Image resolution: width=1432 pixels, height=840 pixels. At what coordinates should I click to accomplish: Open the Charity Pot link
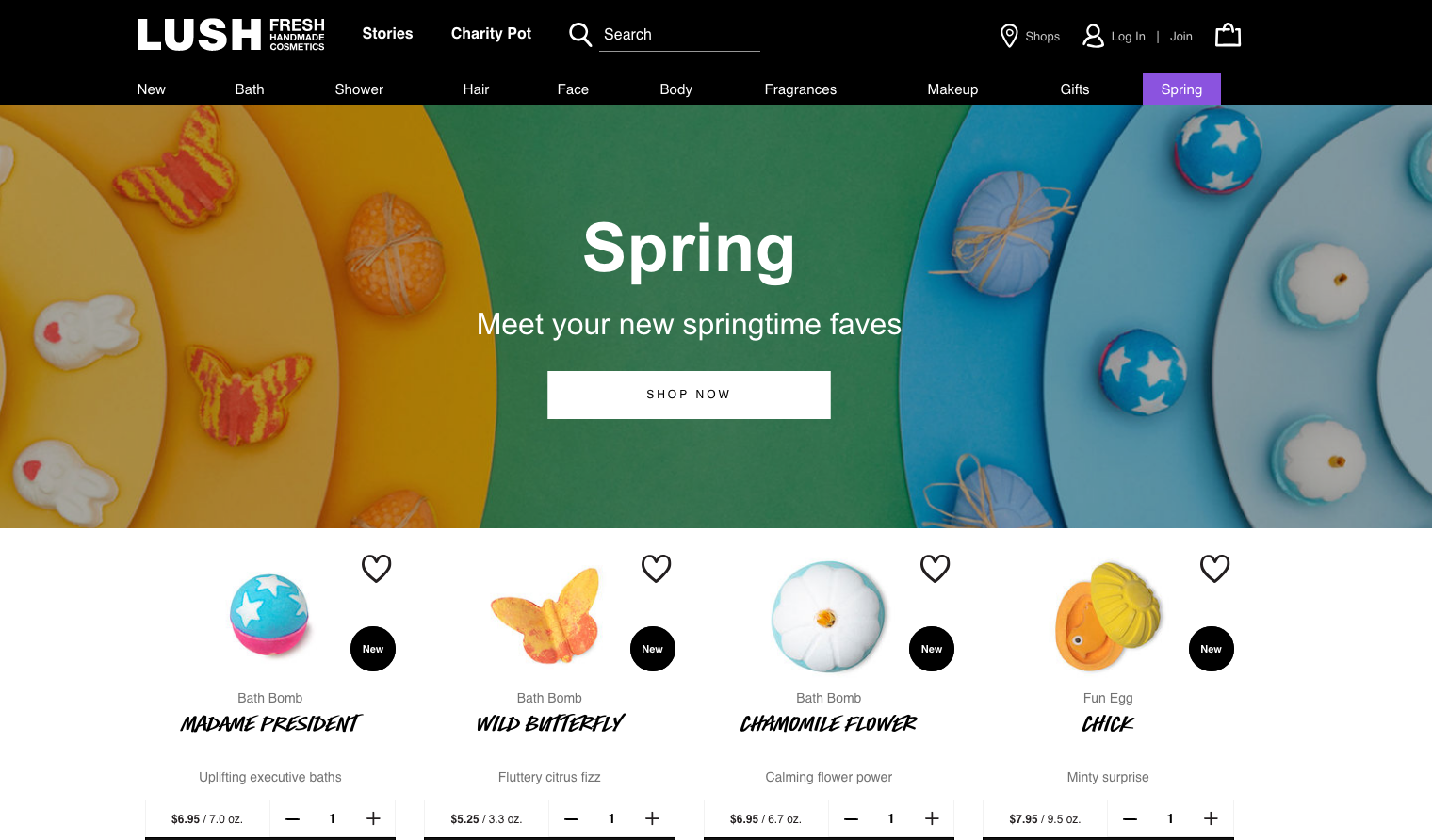(x=491, y=34)
